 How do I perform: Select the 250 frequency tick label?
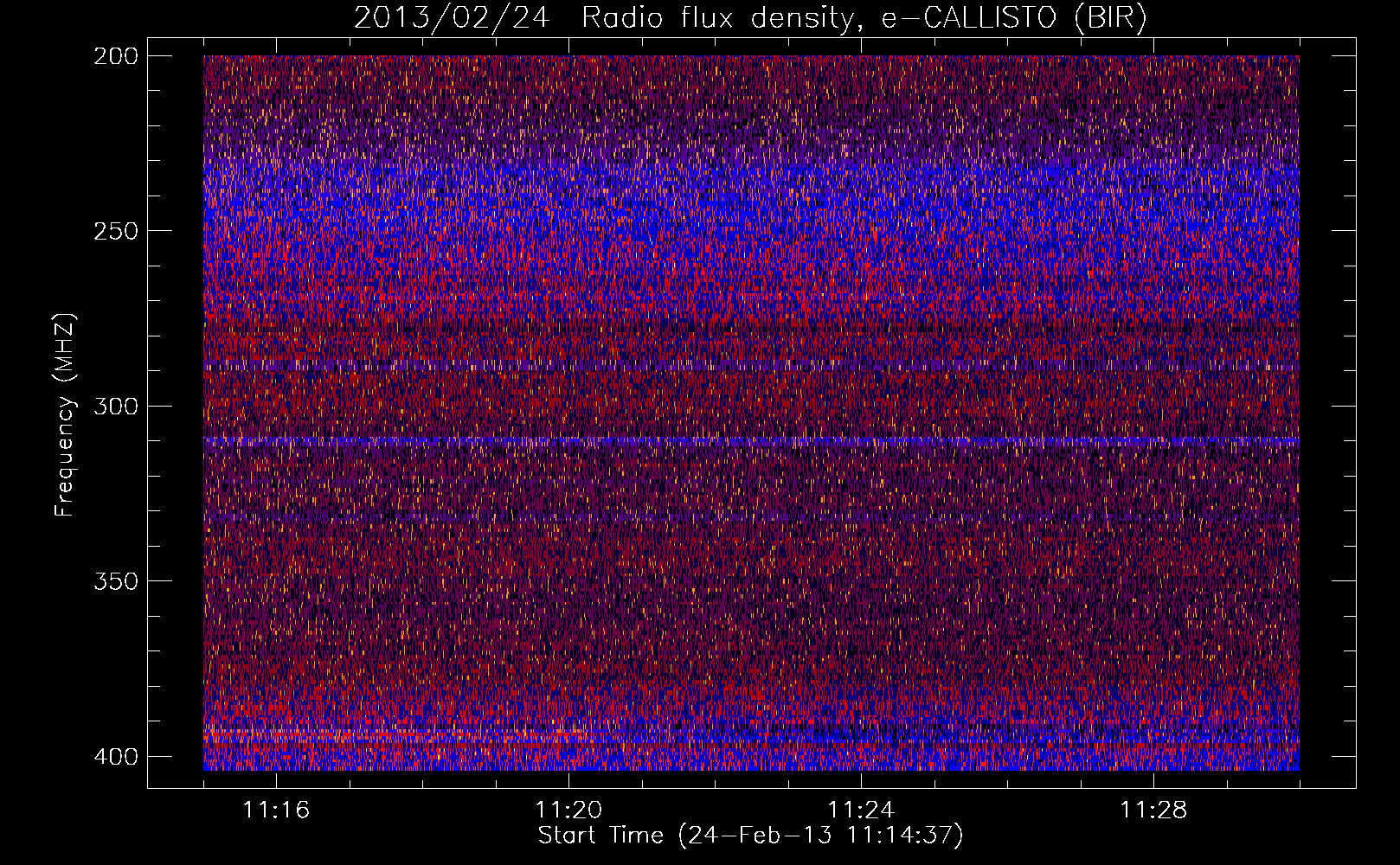tap(115, 231)
